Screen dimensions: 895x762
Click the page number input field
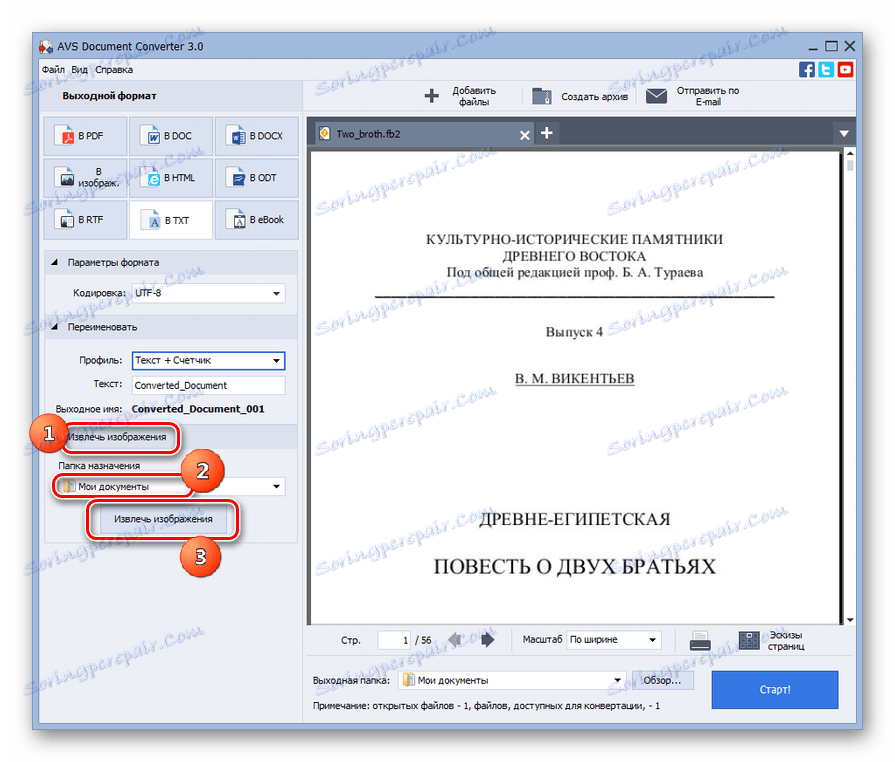tap(394, 640)
